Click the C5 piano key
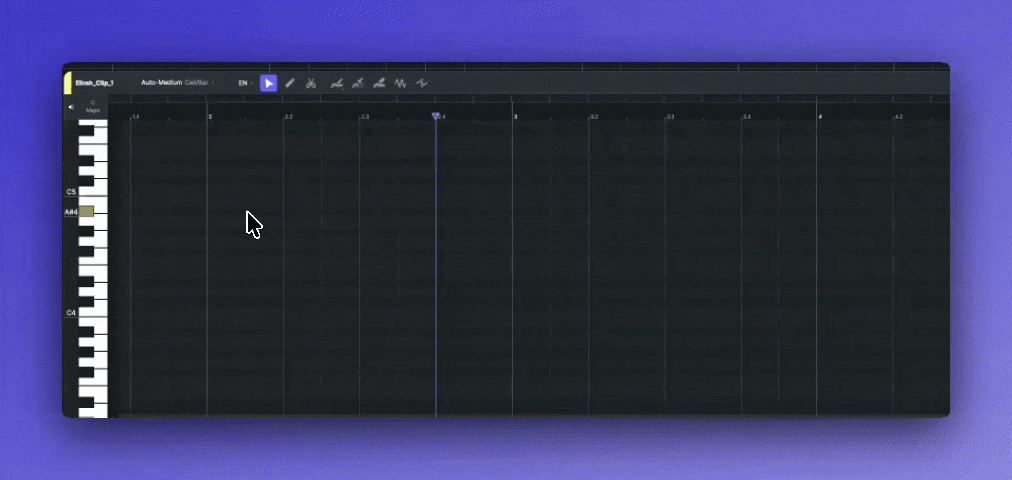This screenshot has width=1012, height=480. click(93, 192)
